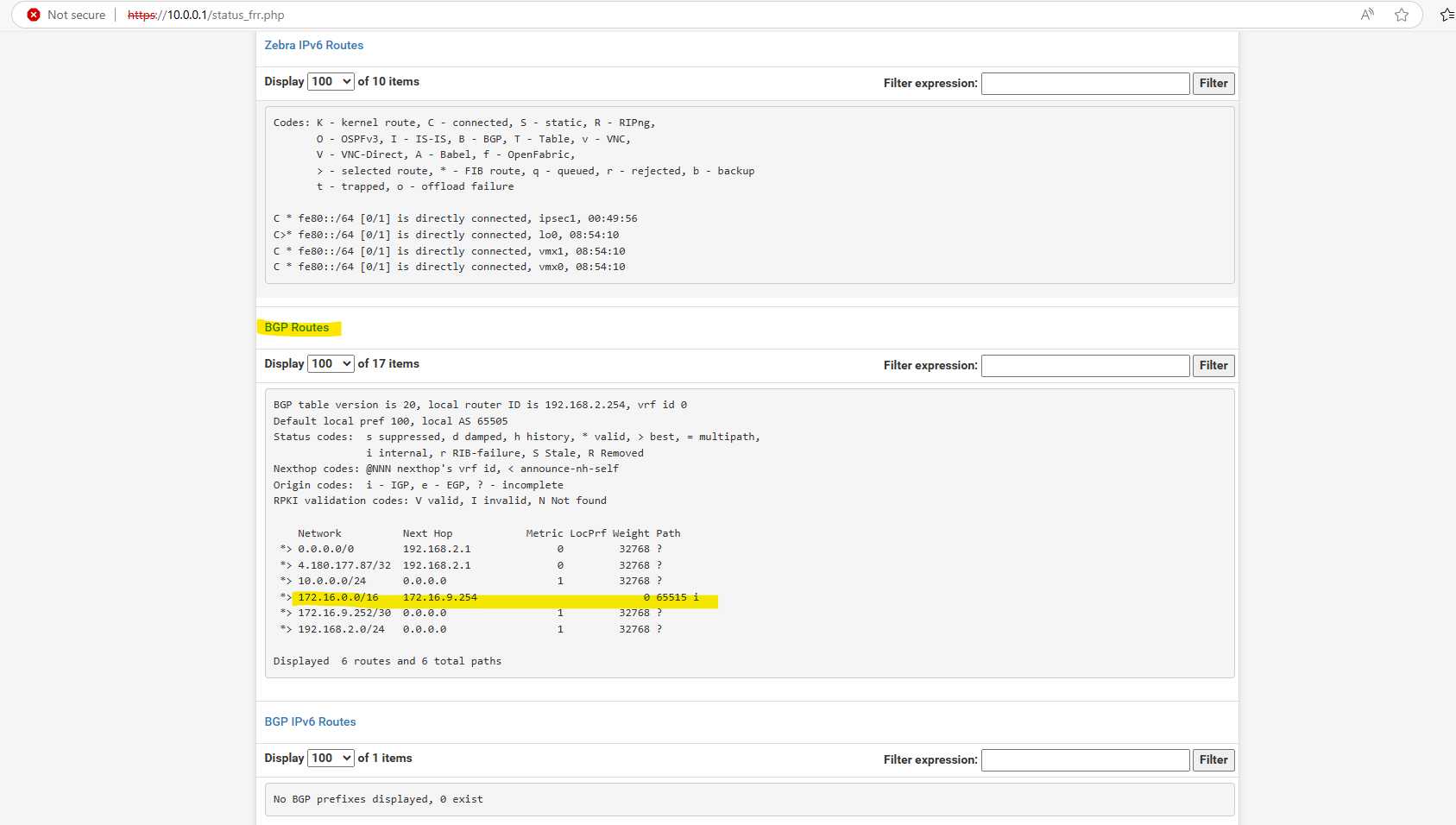Click the Zebra IPv6 Routes filter input

coord(1086,83)
